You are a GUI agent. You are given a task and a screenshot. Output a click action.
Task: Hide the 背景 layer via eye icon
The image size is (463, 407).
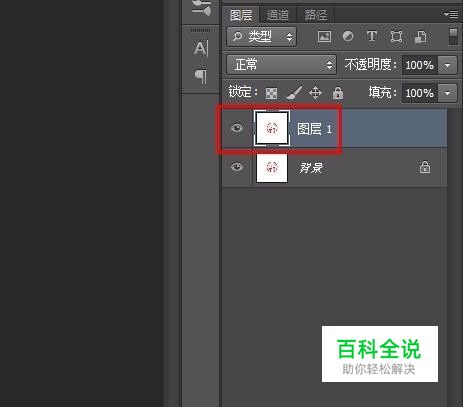click(237, 167)
